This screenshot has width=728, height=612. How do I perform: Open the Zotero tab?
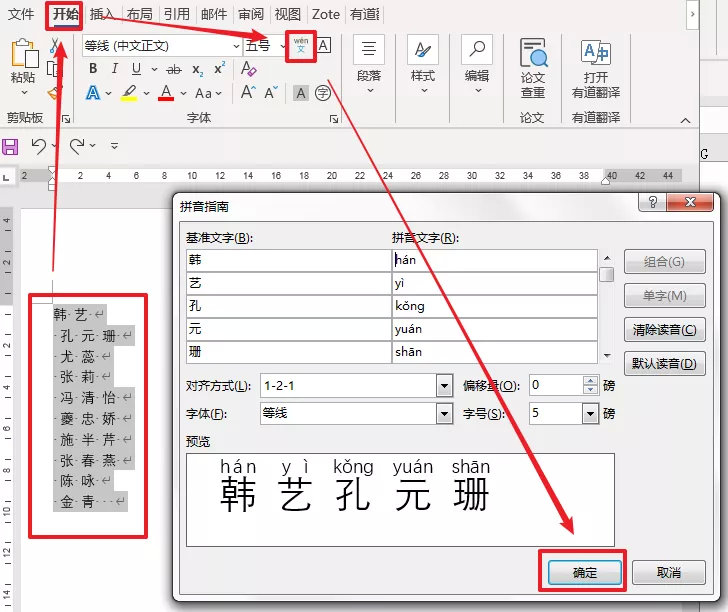[326, 14]
